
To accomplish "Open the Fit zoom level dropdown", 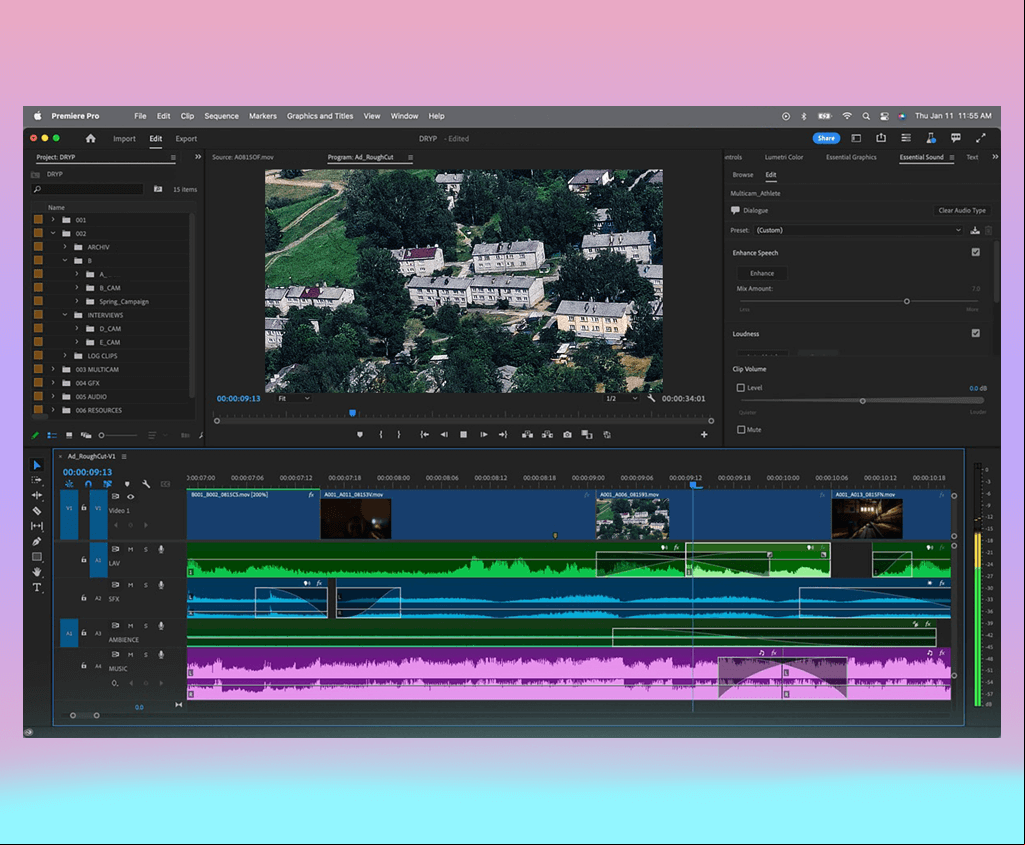I will click(x=294, y=398).
